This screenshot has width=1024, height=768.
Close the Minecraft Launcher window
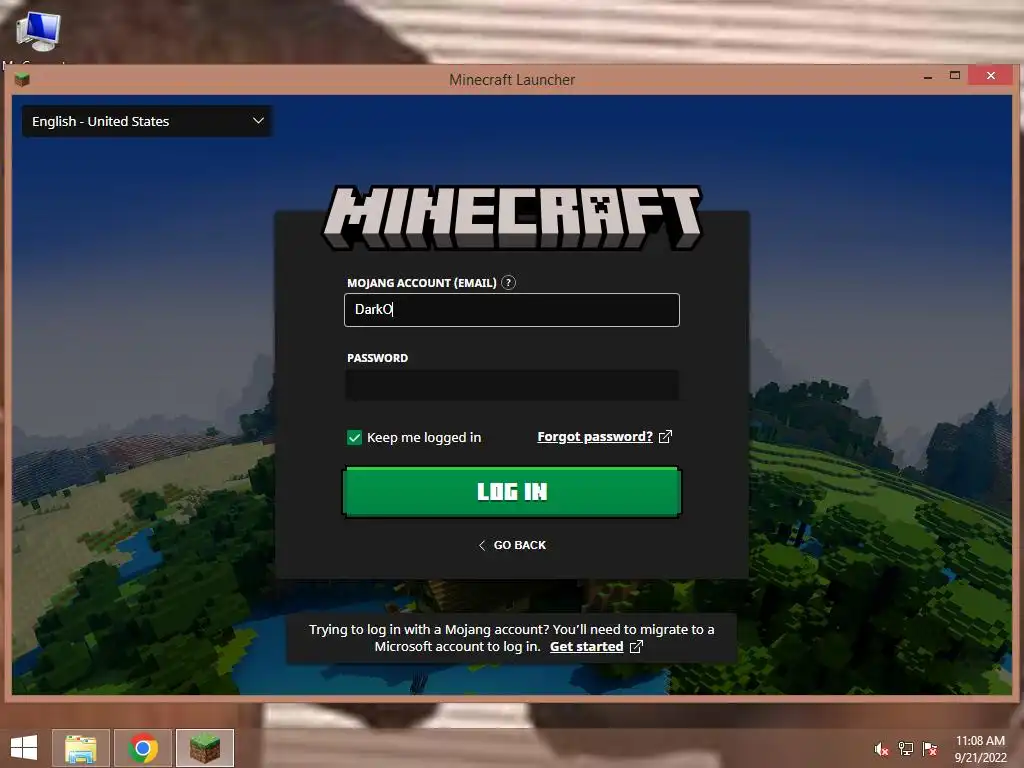point(991,76)
